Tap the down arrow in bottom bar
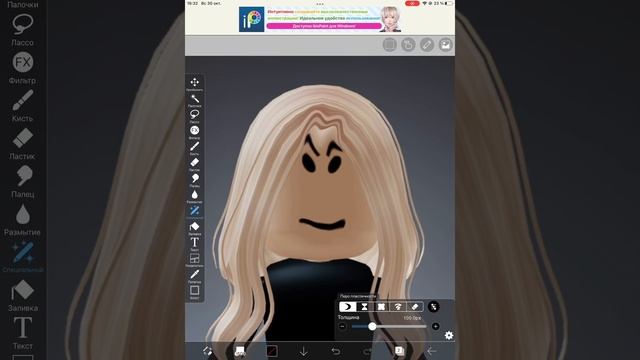The width and height of the screenshot is (640, 360). point(304,351)
